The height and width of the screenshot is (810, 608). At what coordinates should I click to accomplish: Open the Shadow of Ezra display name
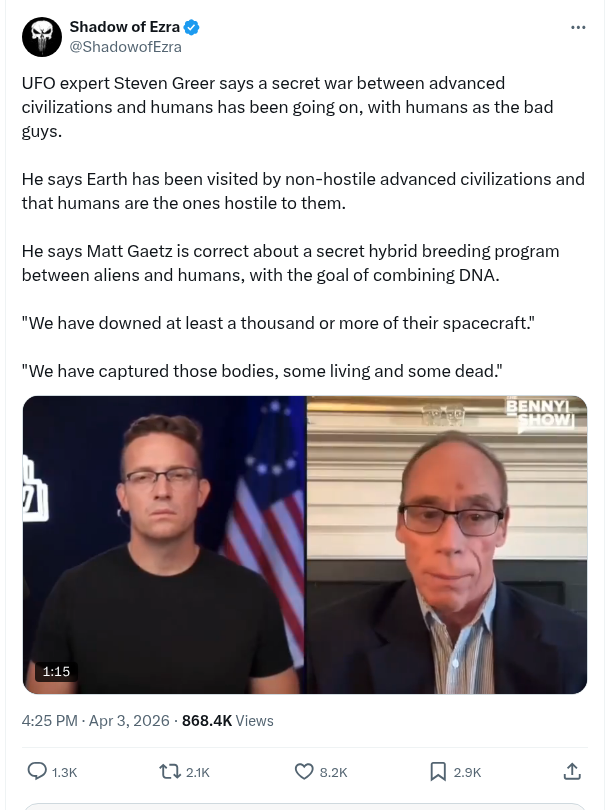tap(124, 27)
